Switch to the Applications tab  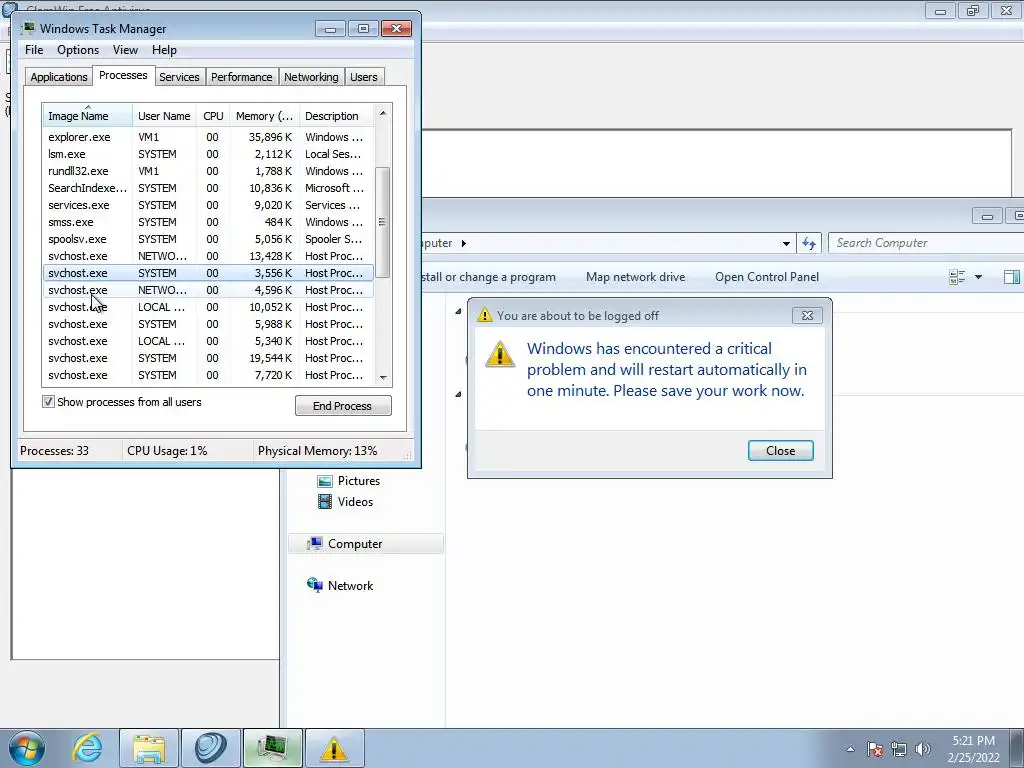coord(59,77)
